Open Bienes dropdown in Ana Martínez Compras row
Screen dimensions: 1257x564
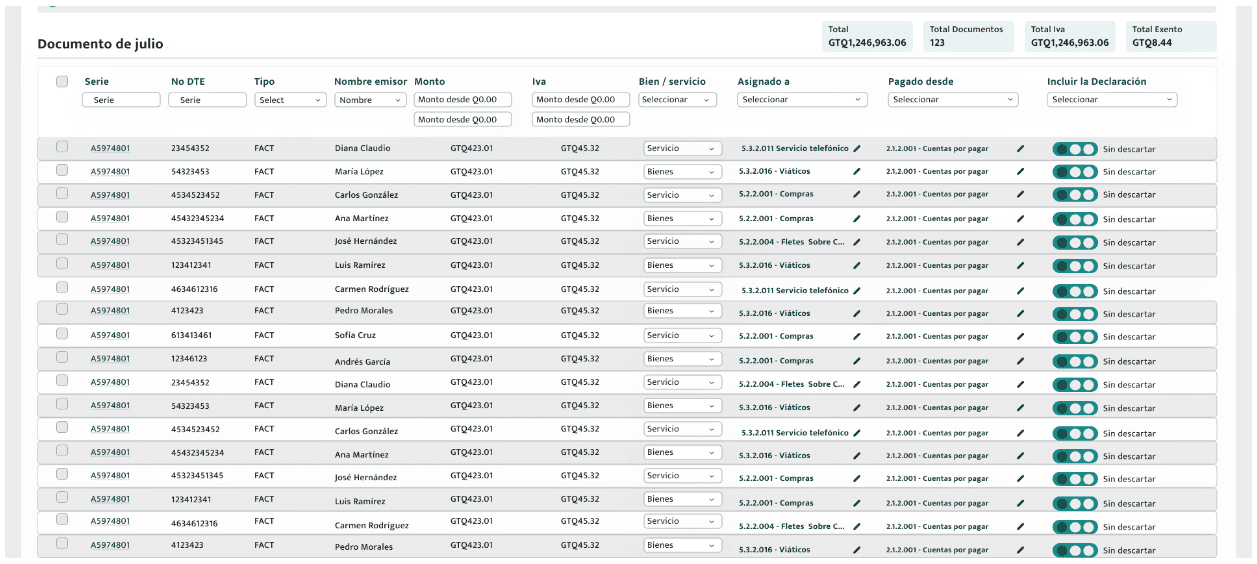pyautogui.click(x=682, y=218)
